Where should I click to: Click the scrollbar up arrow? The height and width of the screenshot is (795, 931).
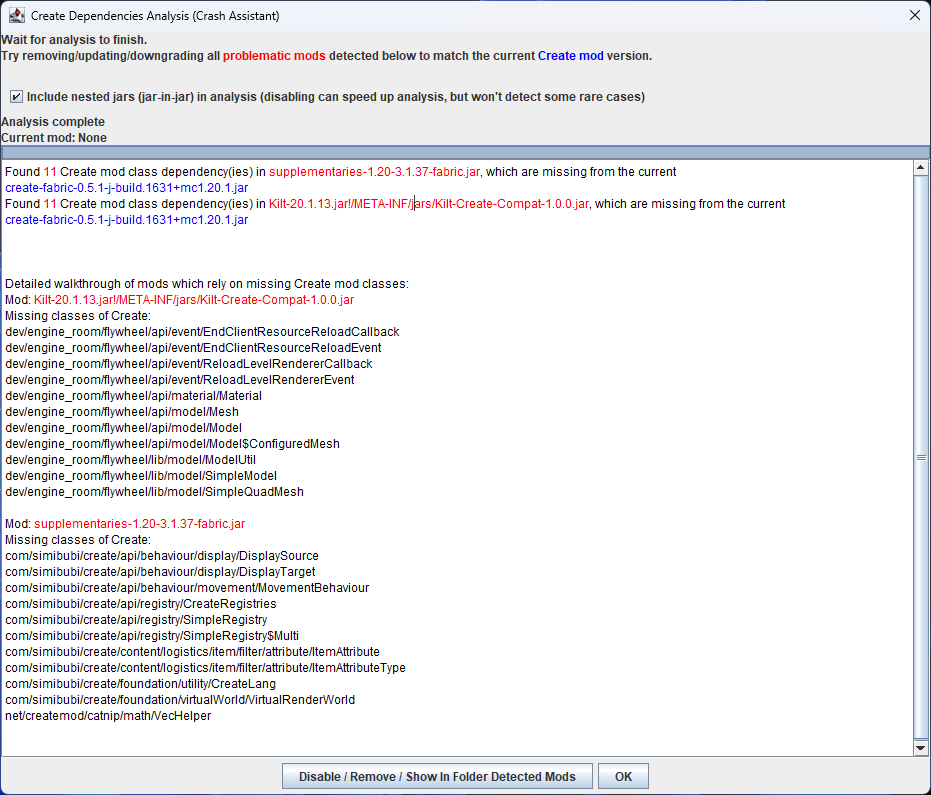(x=920, y=167)
